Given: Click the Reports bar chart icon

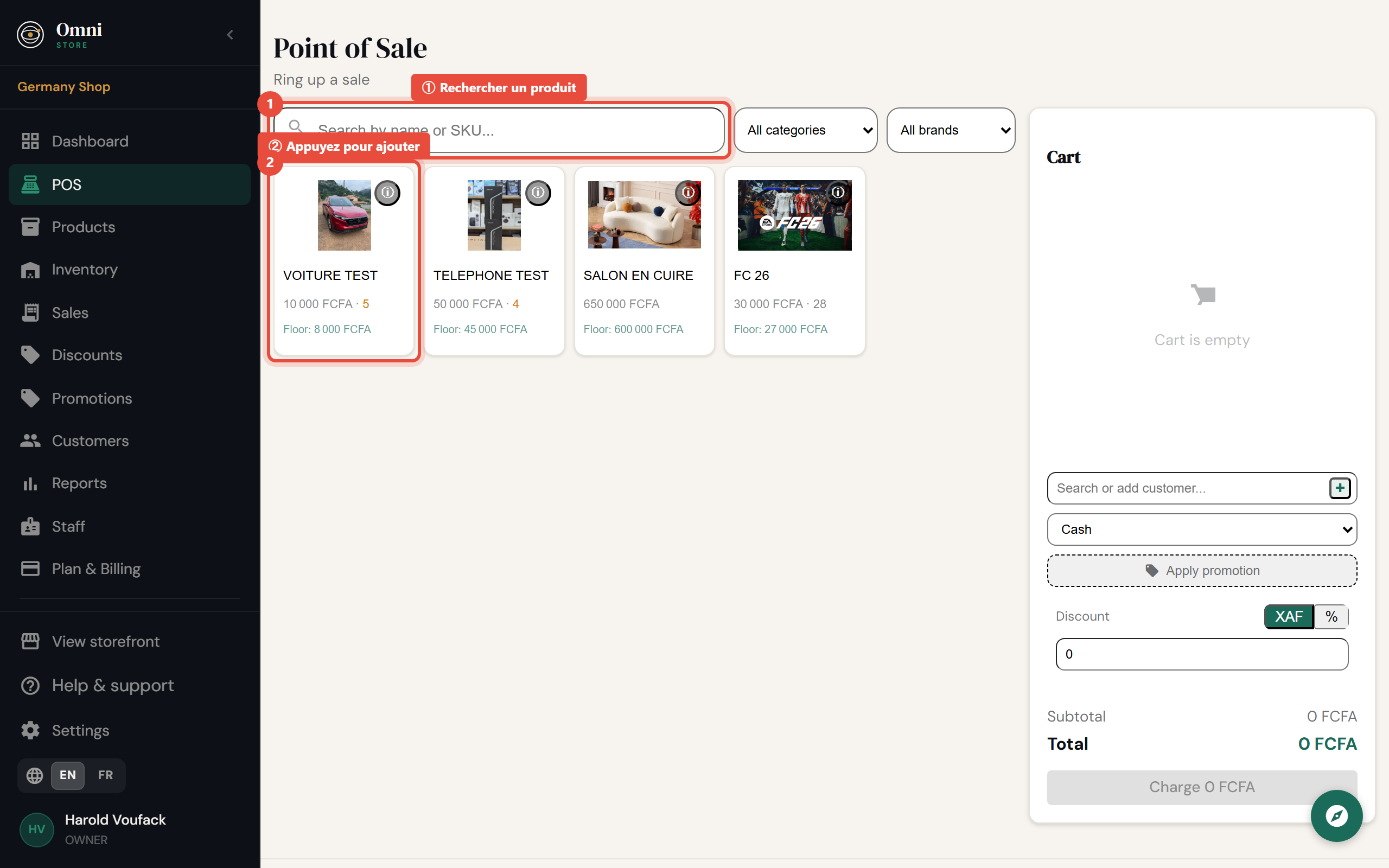Looking at the screenshot, I should point(30,483).
